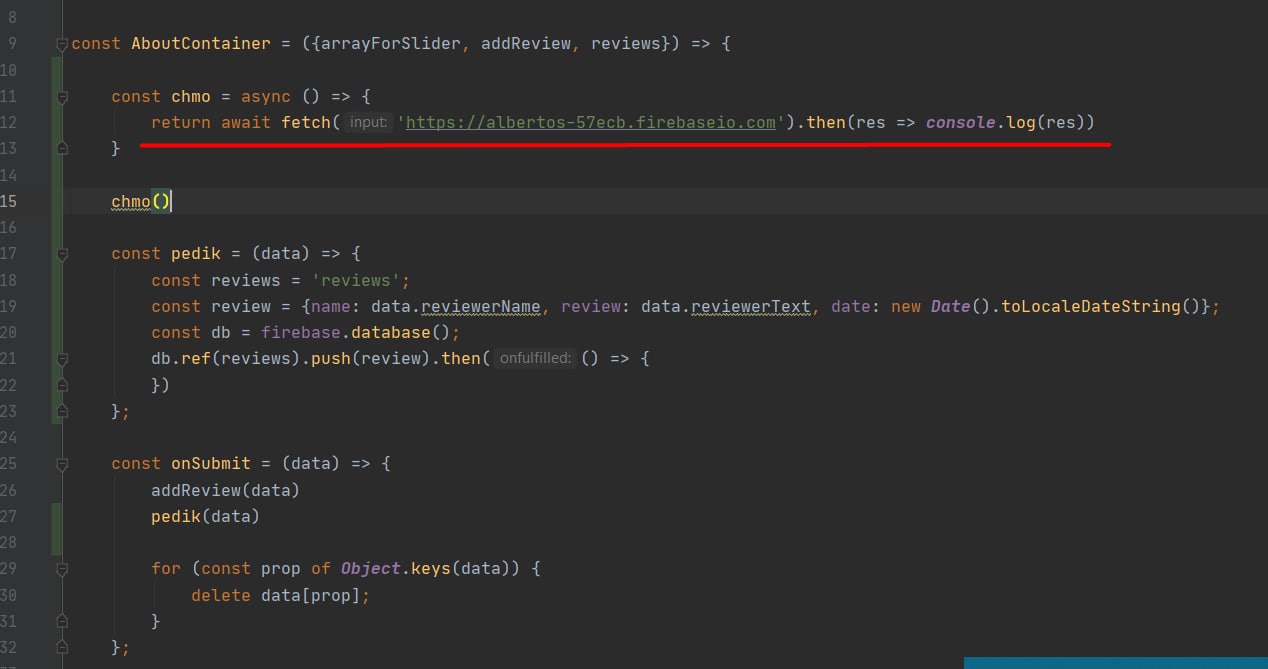Click the Date constructor on line 19
1268x669 pixels.
click(951, 306)
